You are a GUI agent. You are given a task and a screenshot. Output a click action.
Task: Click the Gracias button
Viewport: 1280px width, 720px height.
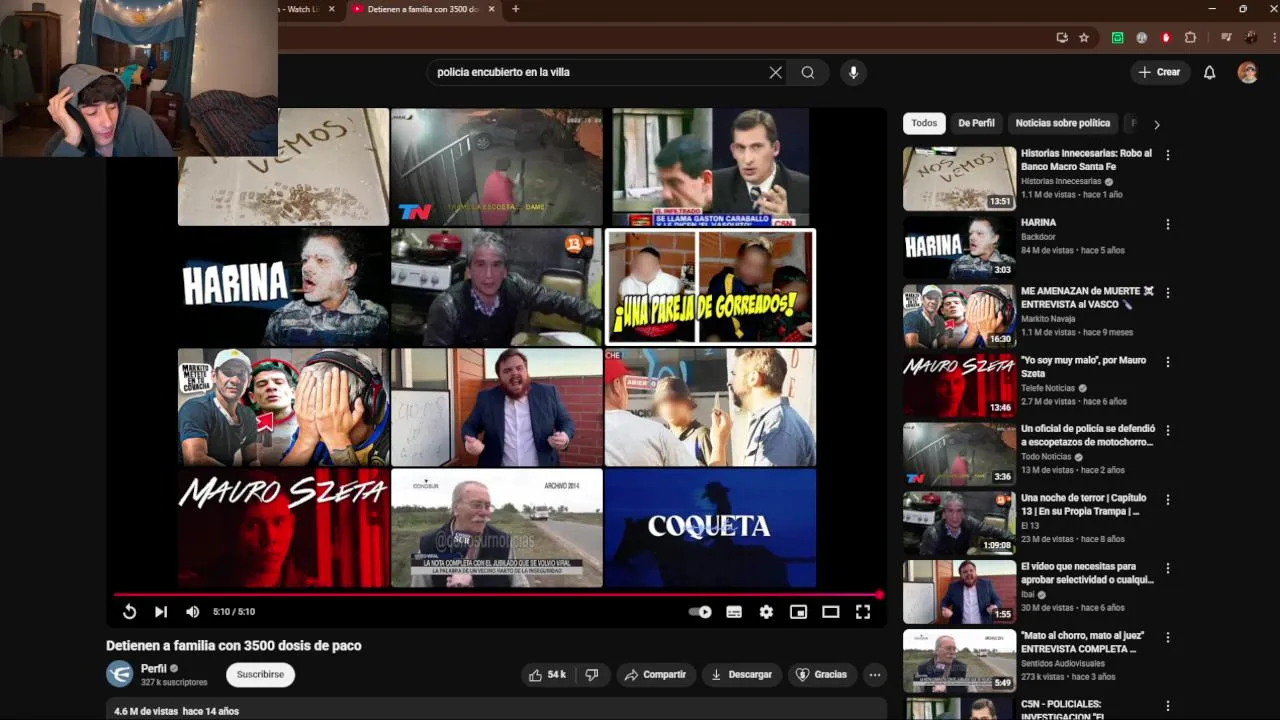coord(821,675)
